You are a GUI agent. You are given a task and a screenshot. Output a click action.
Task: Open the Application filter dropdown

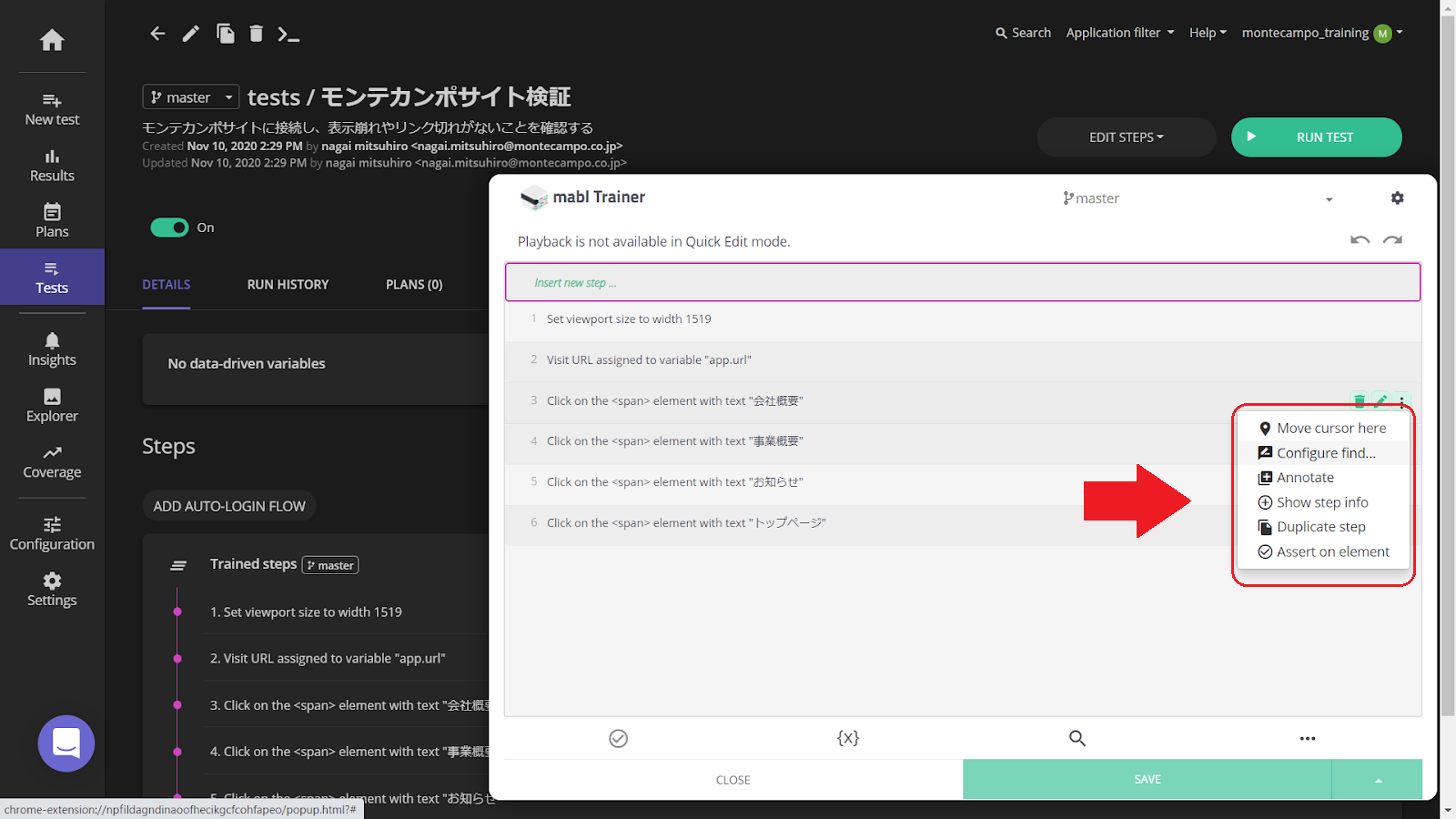click(1120, 33)
